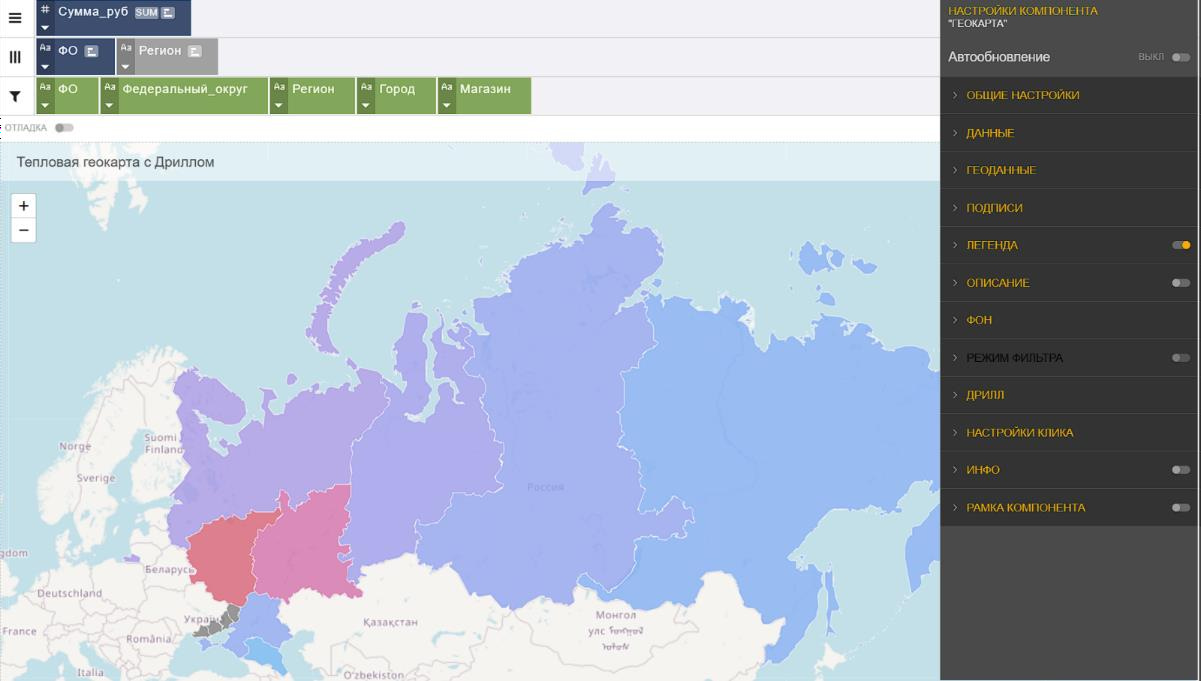Turn on the Описание switch

[x=1181, y=283]
